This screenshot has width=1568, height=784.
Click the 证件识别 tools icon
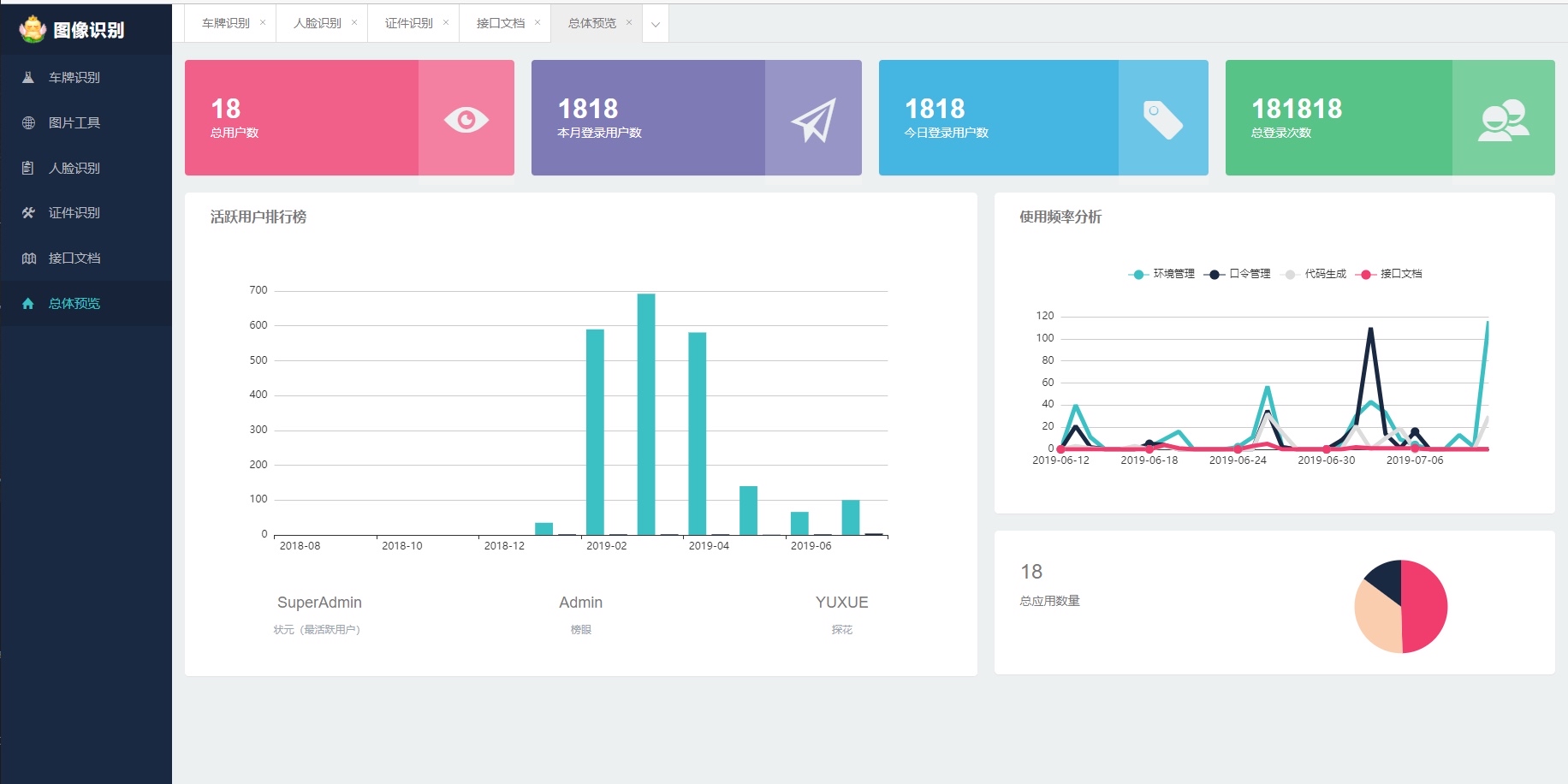click(28, 212)
